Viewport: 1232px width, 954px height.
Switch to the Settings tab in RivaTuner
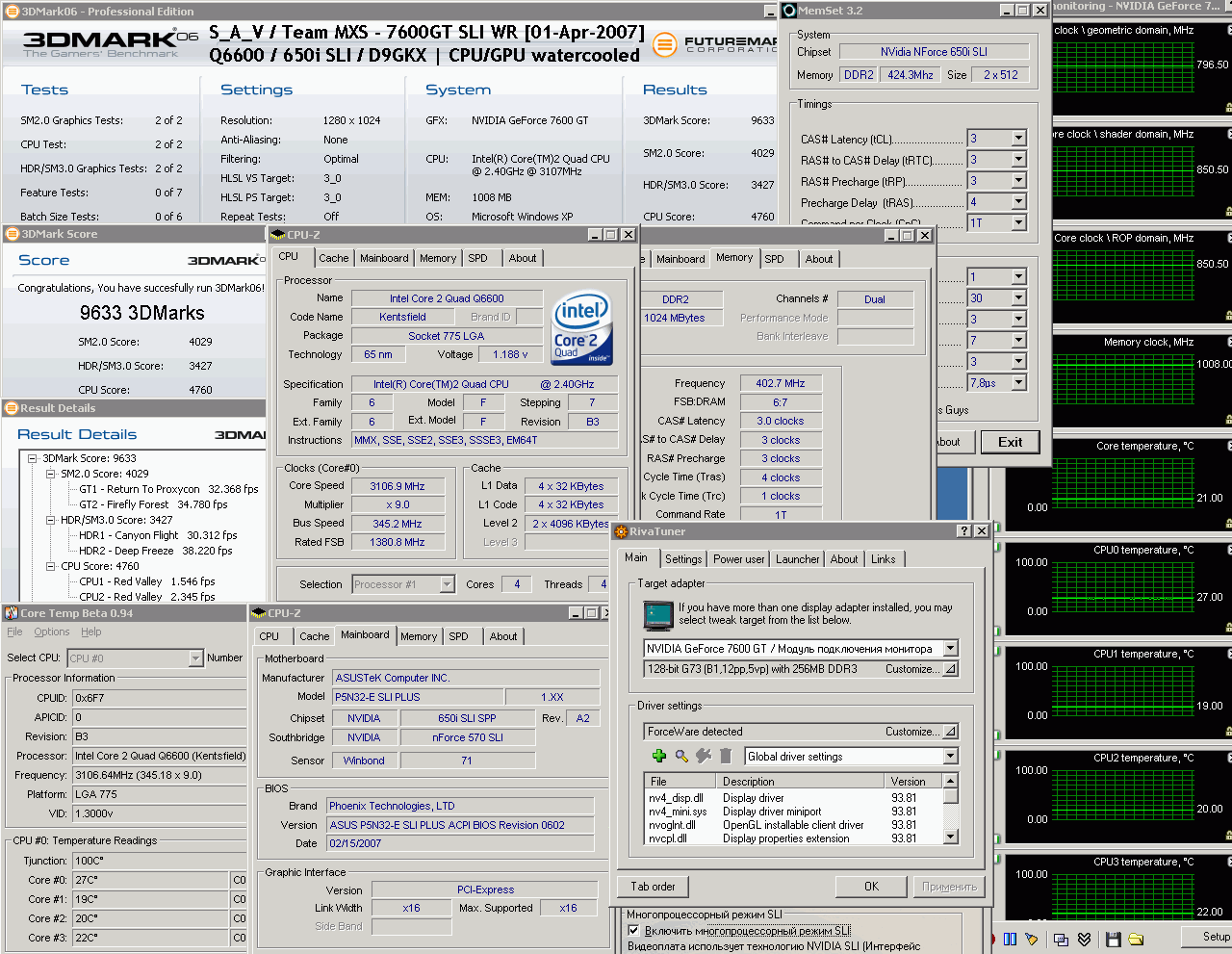click(x=683, y=559)
